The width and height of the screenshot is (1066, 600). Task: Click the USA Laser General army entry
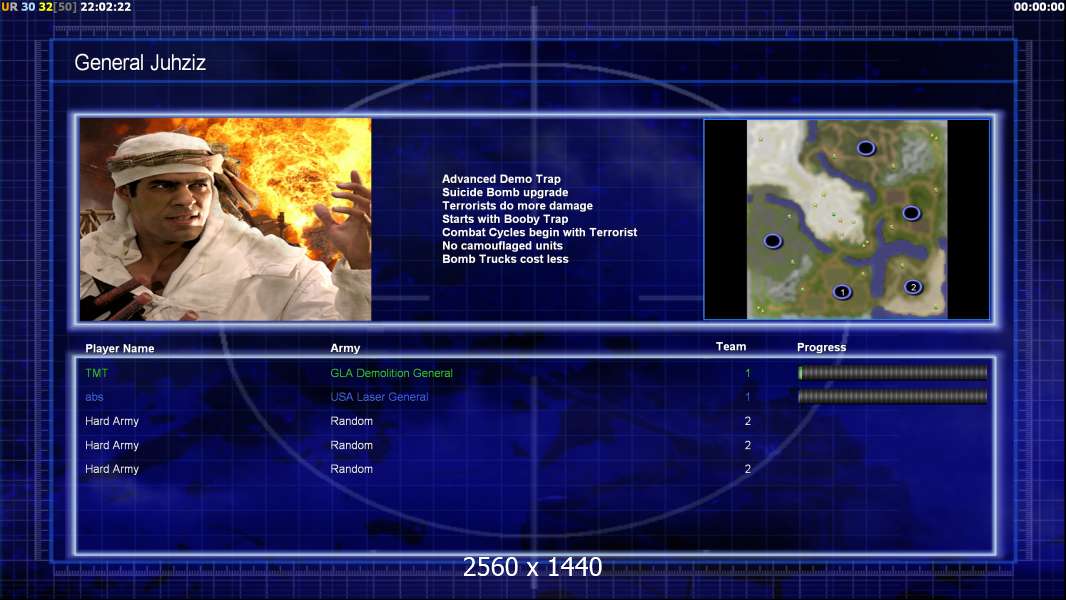click(381, 397)
